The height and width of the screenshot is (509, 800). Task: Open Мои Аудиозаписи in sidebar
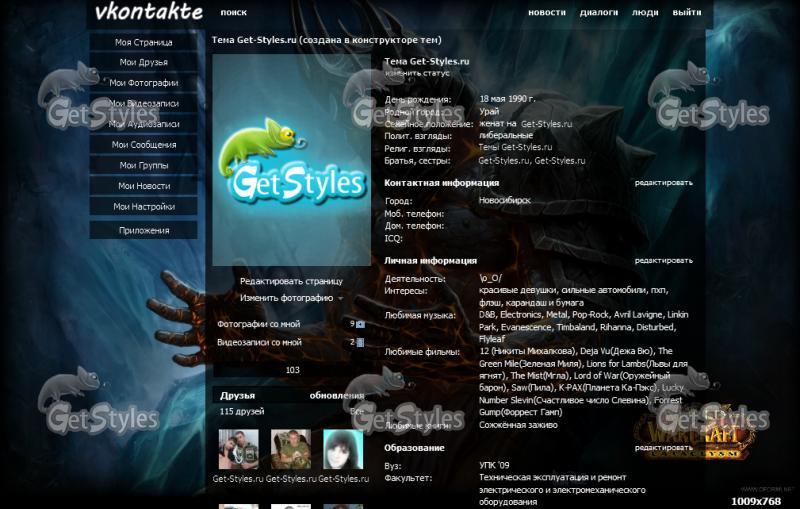[143, 124]
